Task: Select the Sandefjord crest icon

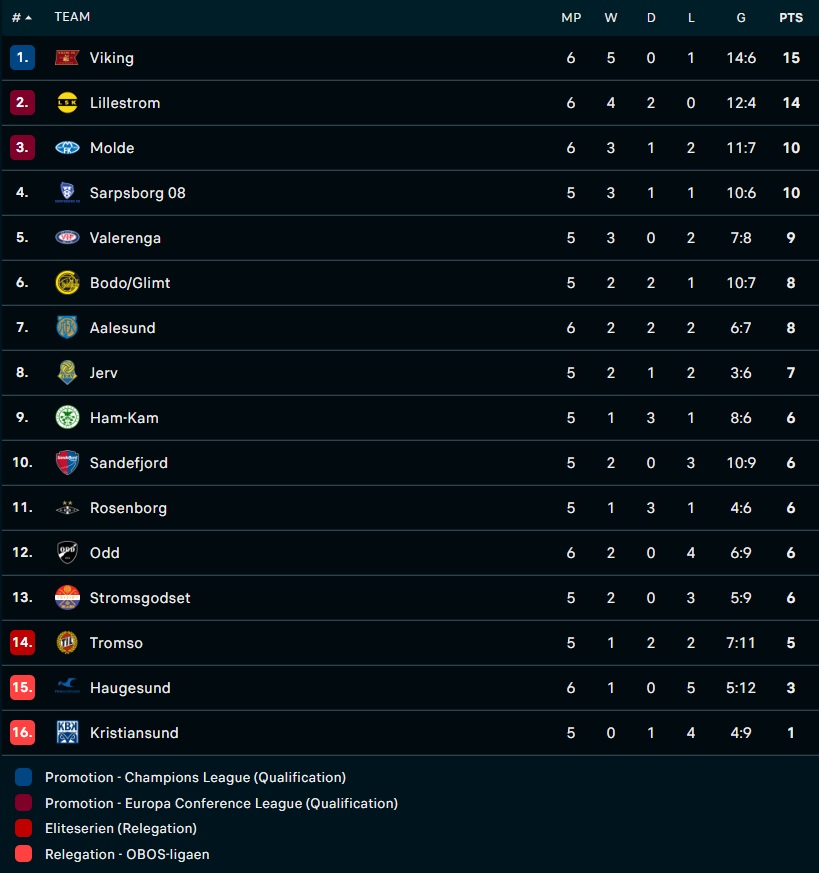Action: pos(67,463)
